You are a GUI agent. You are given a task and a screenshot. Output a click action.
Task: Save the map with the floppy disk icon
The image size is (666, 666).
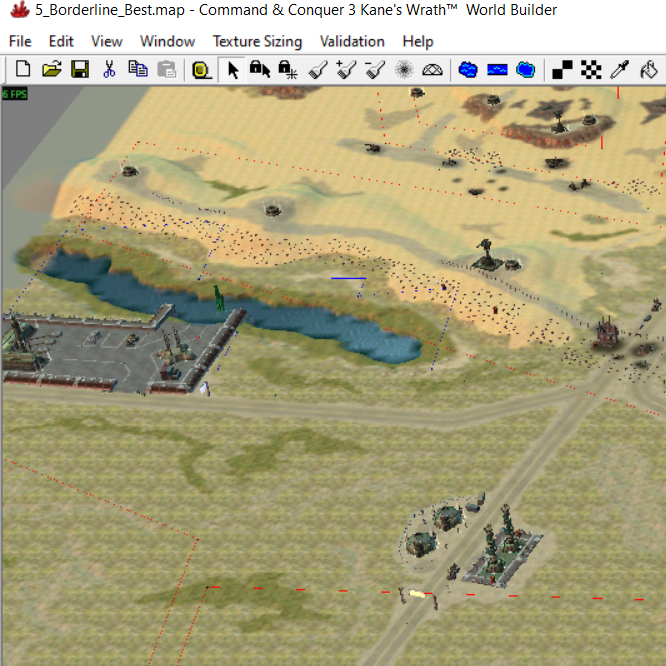(x=80, y=69)
